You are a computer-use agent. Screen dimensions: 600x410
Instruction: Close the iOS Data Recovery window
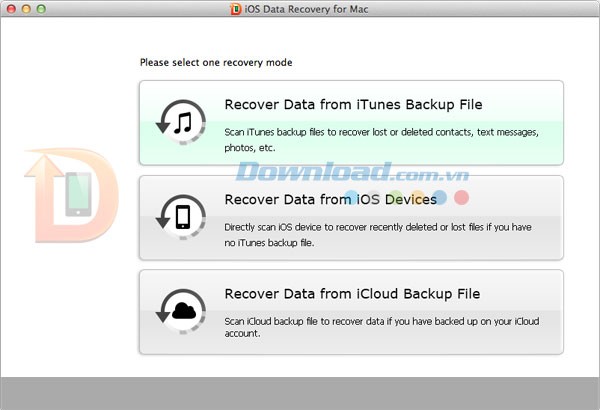click(x=11, y=9)
